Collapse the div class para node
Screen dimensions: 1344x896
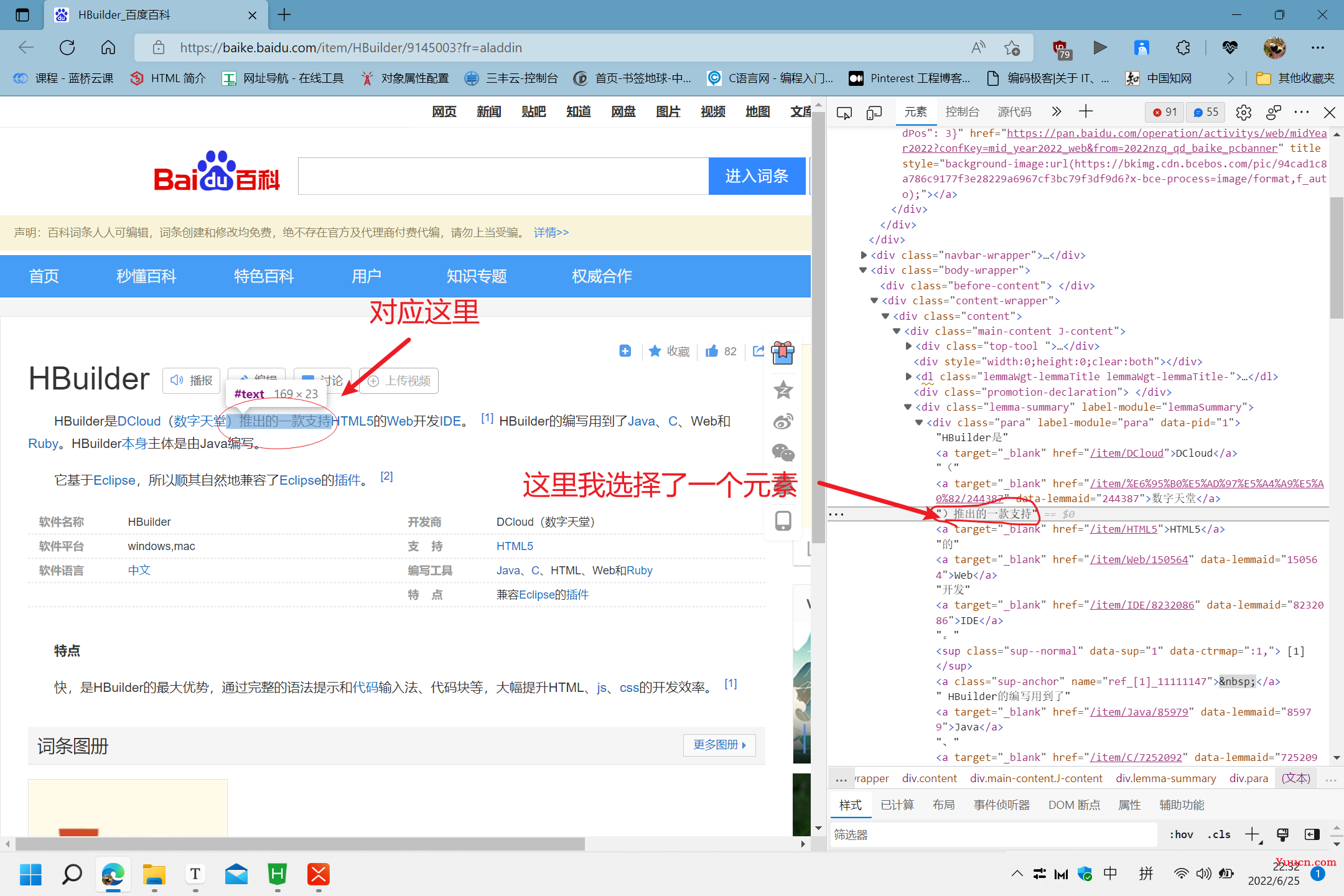(920, 422)
